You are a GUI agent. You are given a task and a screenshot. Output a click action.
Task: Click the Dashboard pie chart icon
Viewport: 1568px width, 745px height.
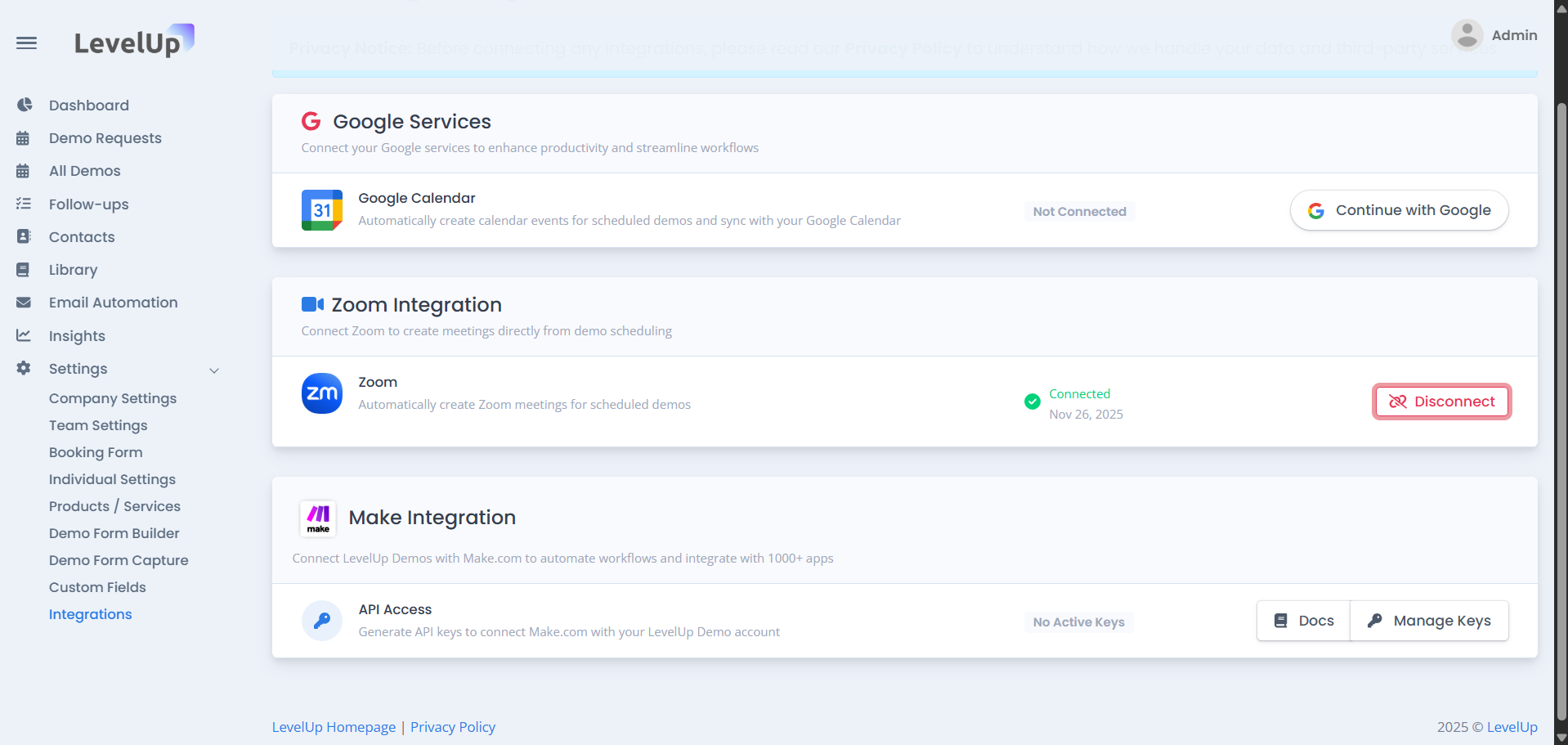click(25, 105)
